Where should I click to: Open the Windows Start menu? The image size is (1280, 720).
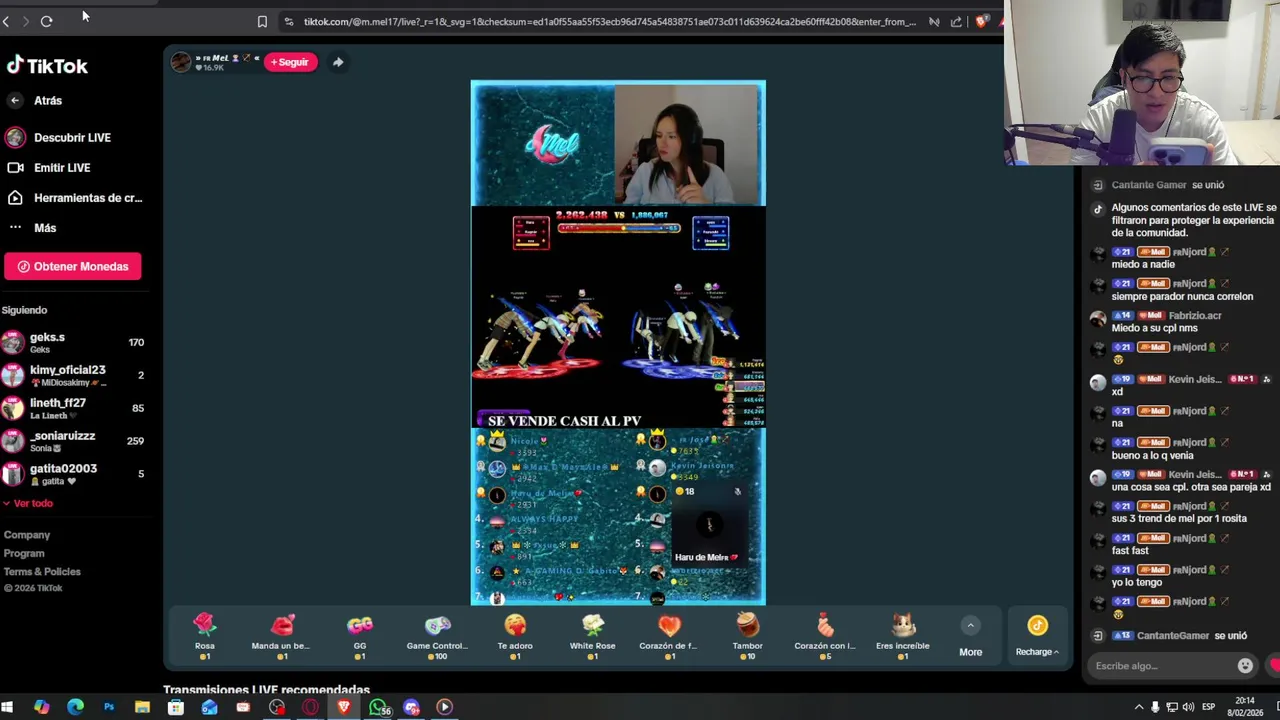pos(8,707)
